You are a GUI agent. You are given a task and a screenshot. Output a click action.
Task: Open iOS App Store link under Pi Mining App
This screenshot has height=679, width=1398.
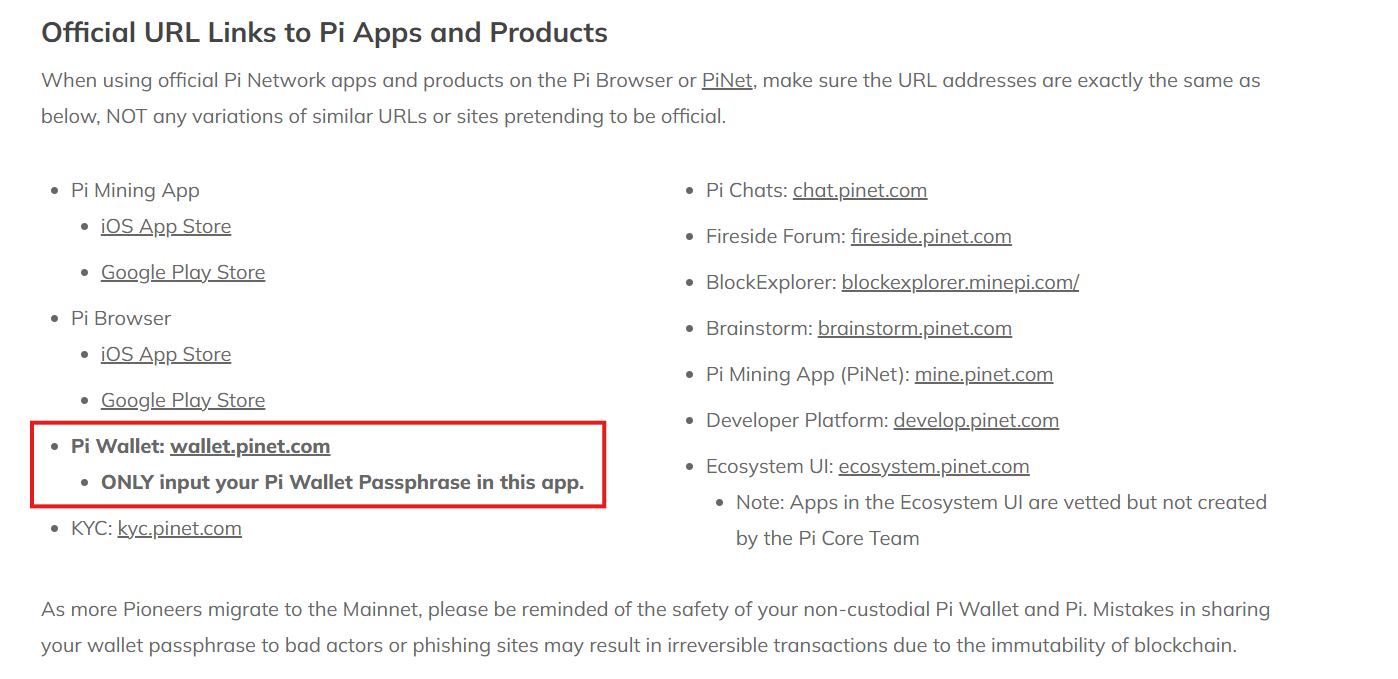coord(166,227)
